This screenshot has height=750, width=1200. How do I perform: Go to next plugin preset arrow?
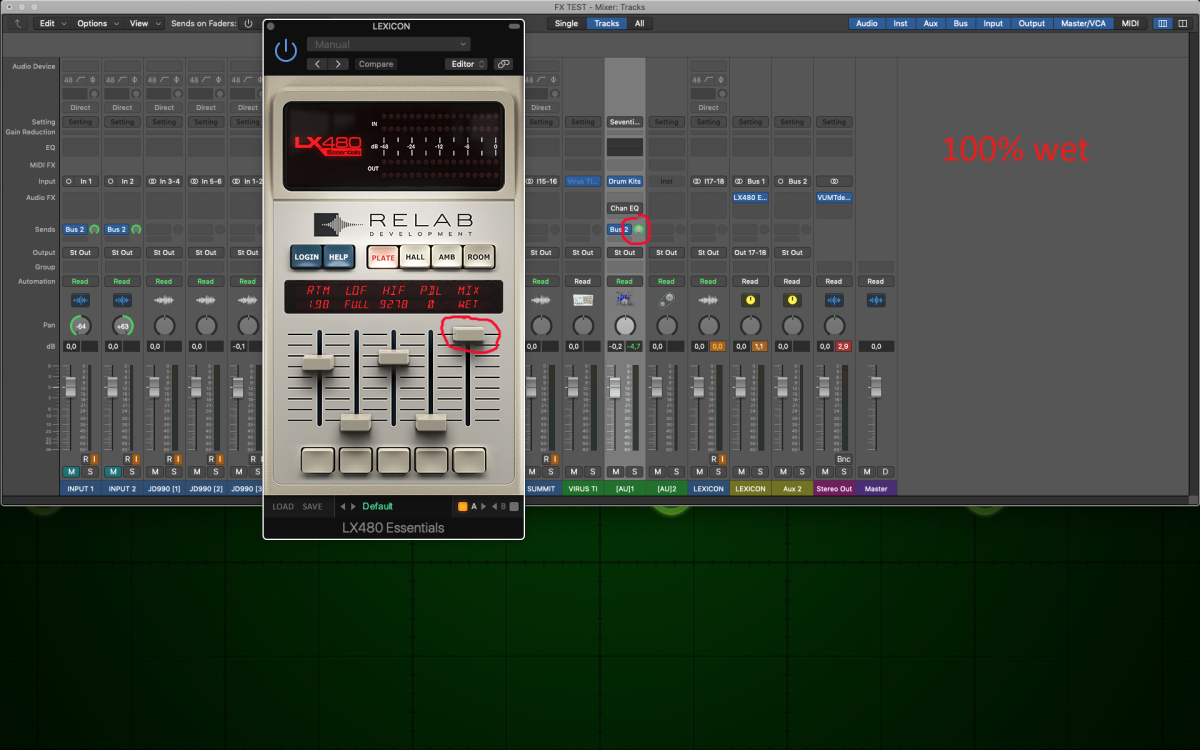(x=338, y=64)
